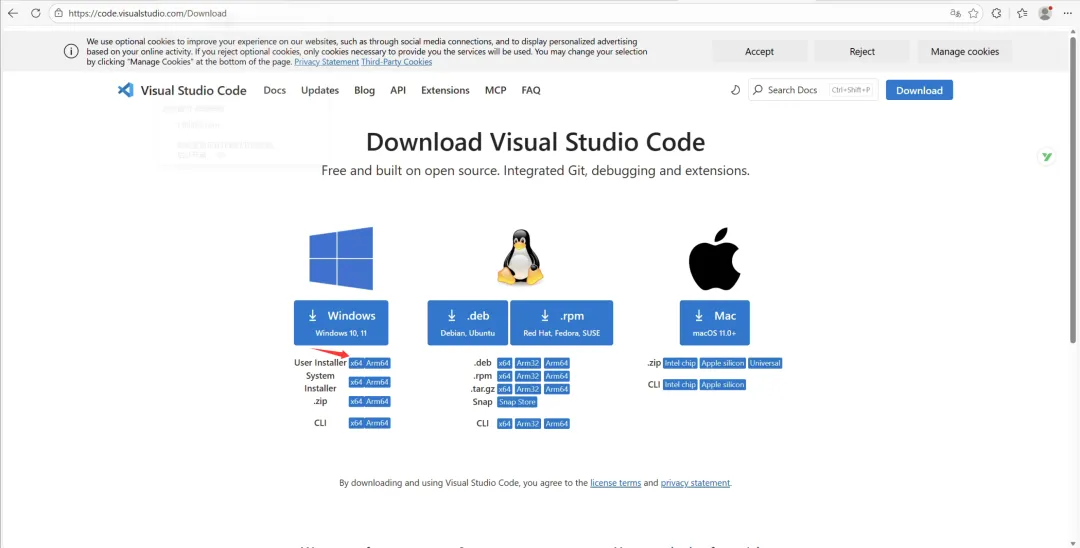Download Mac CLI Intel chip
Image resolution: width=1080 pixels, height=548 pixels.
[680, 384]
